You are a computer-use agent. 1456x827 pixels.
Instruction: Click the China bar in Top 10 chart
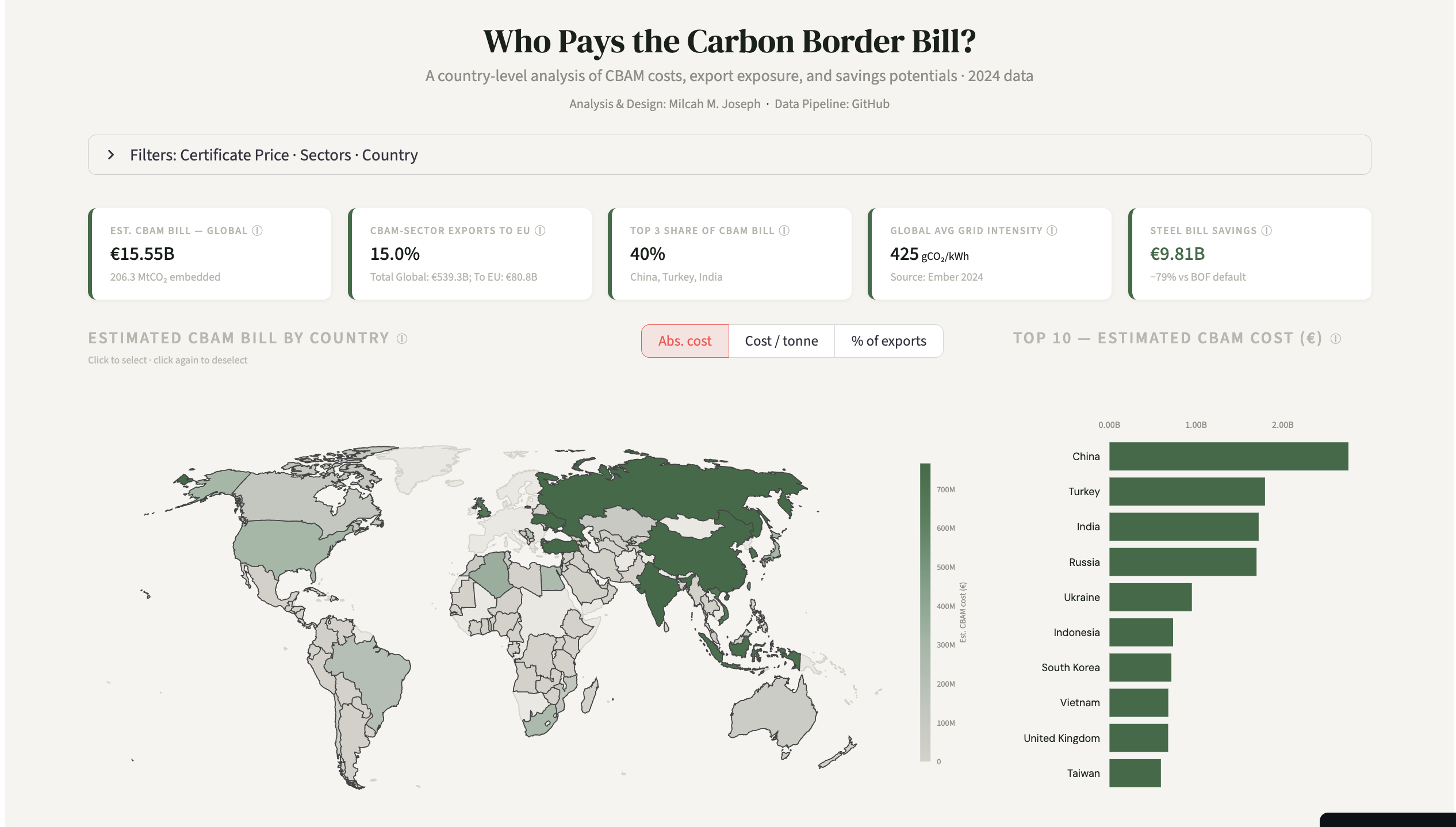tap(1228, 457)
